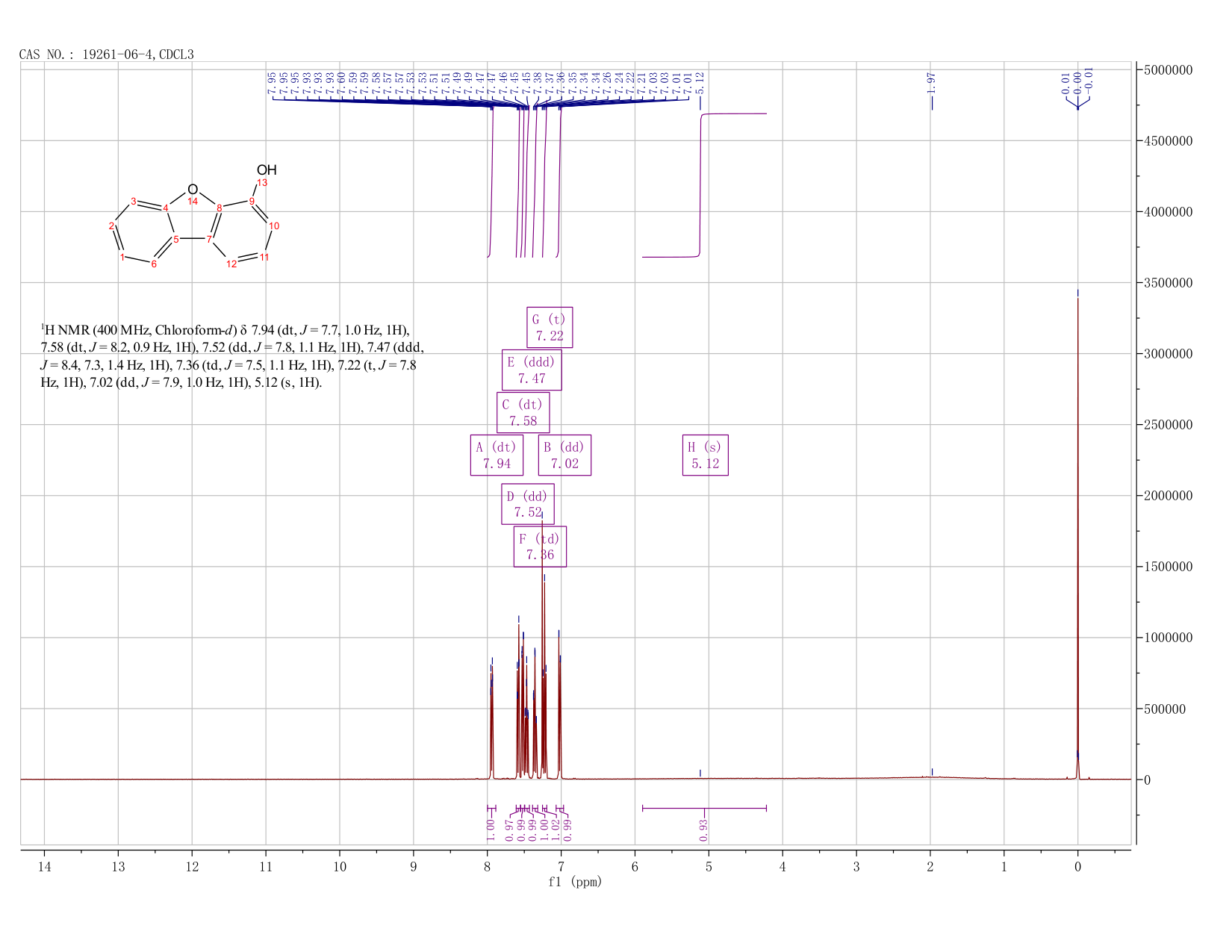Select carbon atom 10 in the structure

coord(274,225)
